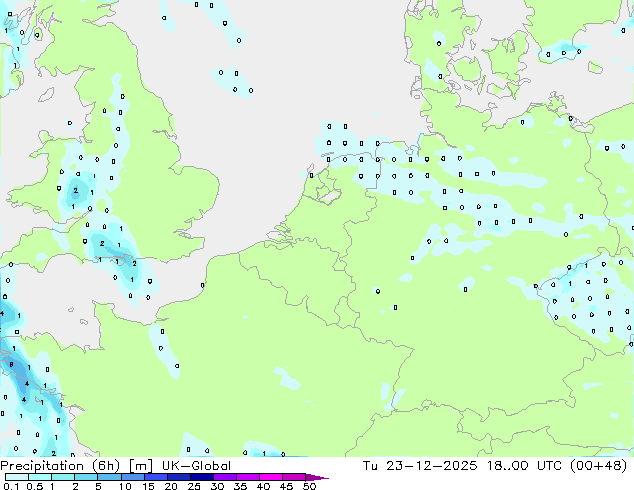The image size is (634, 490).
Task: Click the '25' legend scale number
Action: click(194, 486)
